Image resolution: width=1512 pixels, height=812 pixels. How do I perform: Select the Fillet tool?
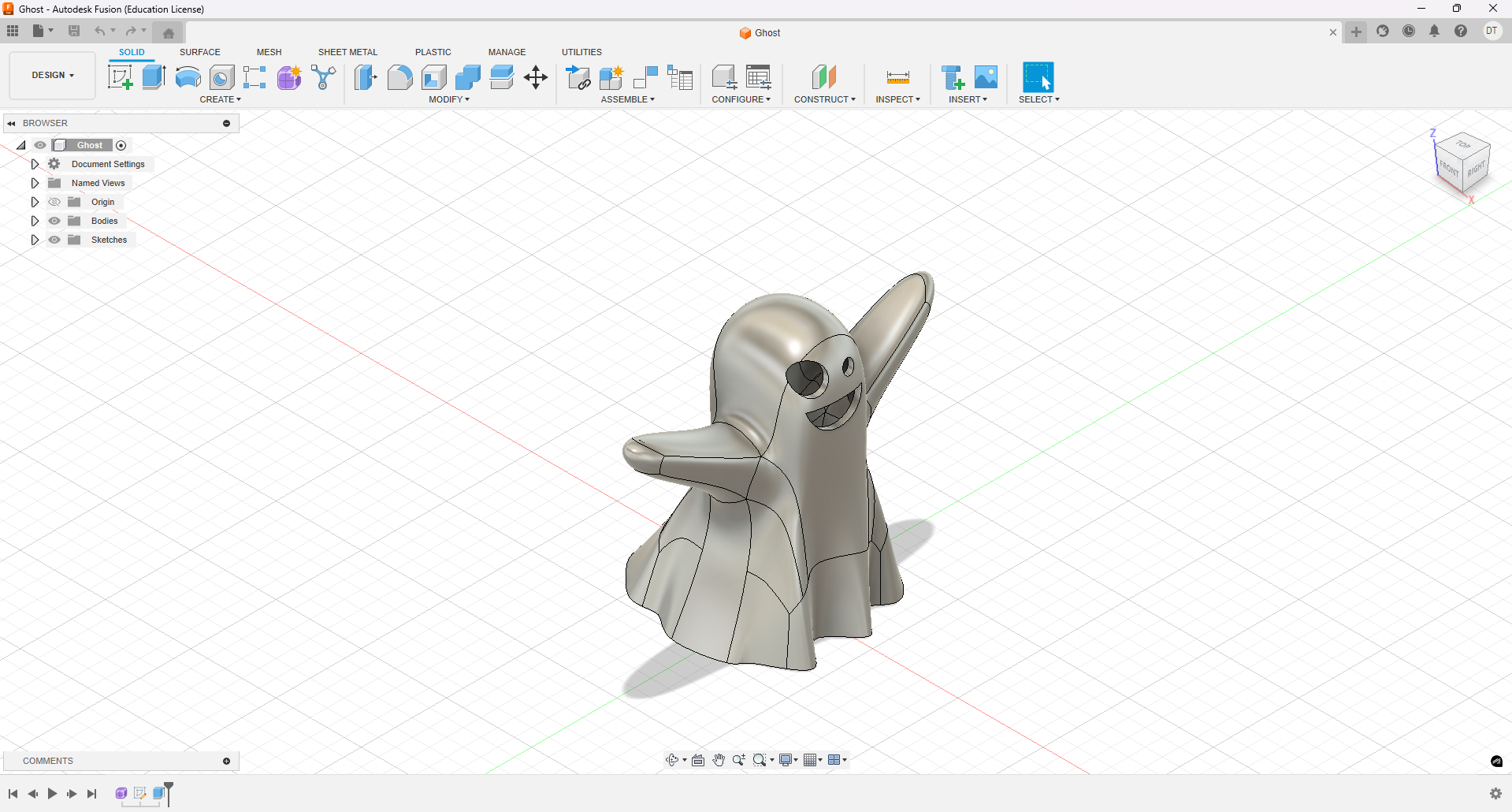[x=399, y=76]
